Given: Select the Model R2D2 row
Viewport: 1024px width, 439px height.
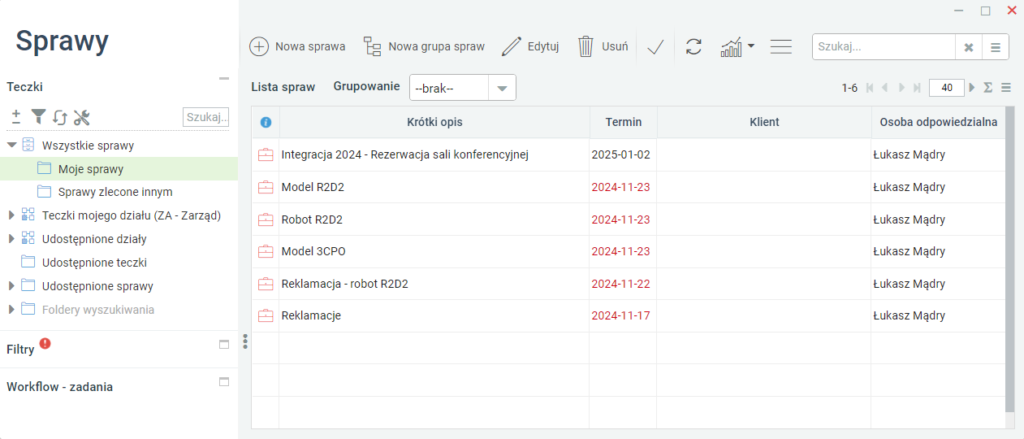Looking at the screenshot, I should [x=629, y=187].
